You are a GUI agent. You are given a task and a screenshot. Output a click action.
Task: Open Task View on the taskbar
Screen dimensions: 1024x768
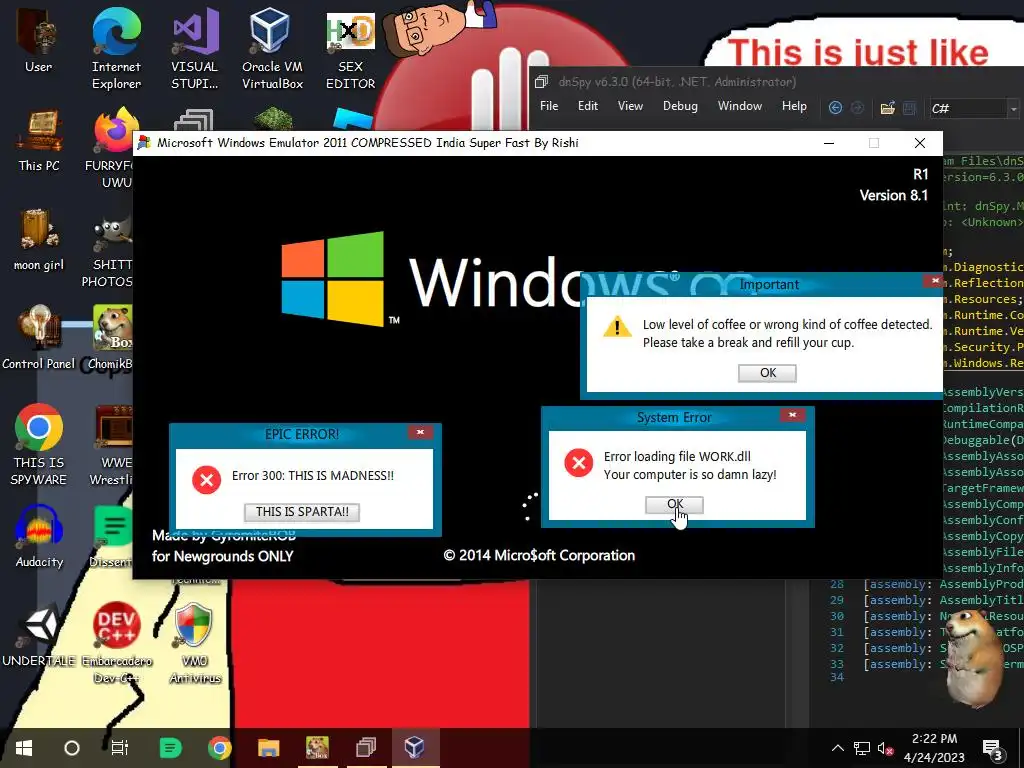tap(120, 748)
